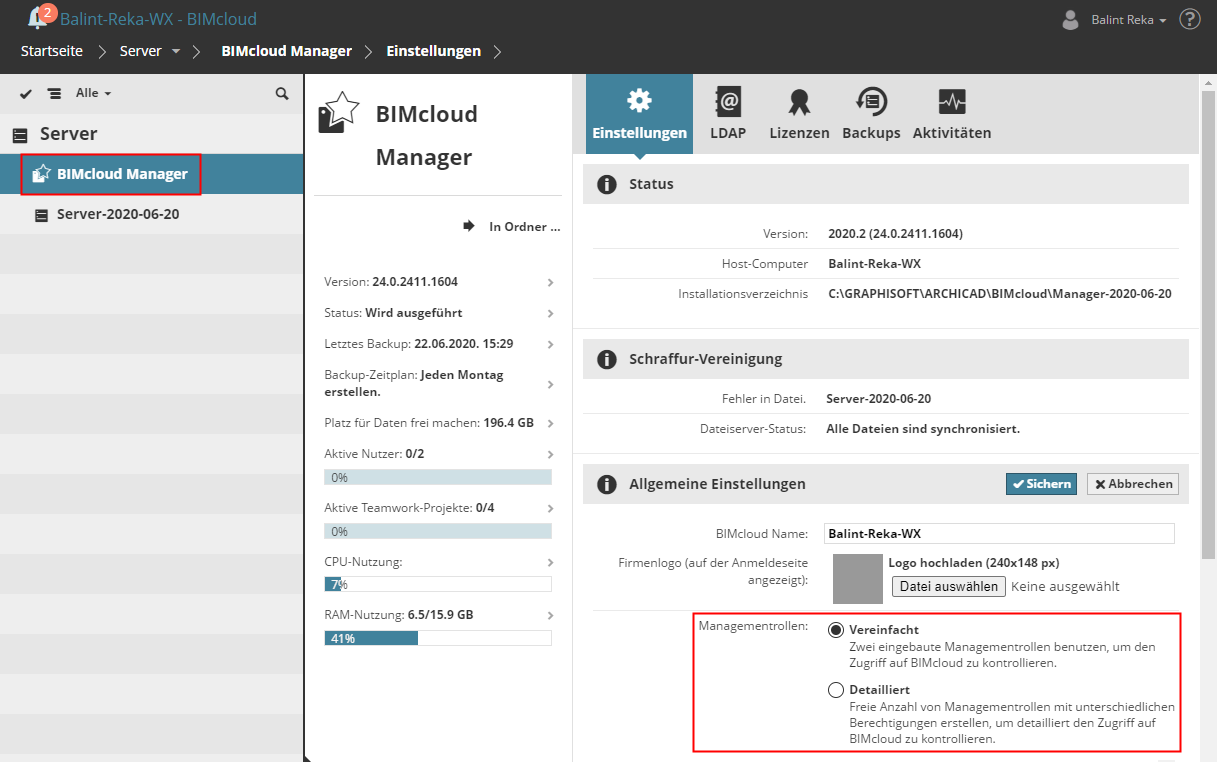Click the Schraffur-Vereinigung info icon

click(606, 359)
